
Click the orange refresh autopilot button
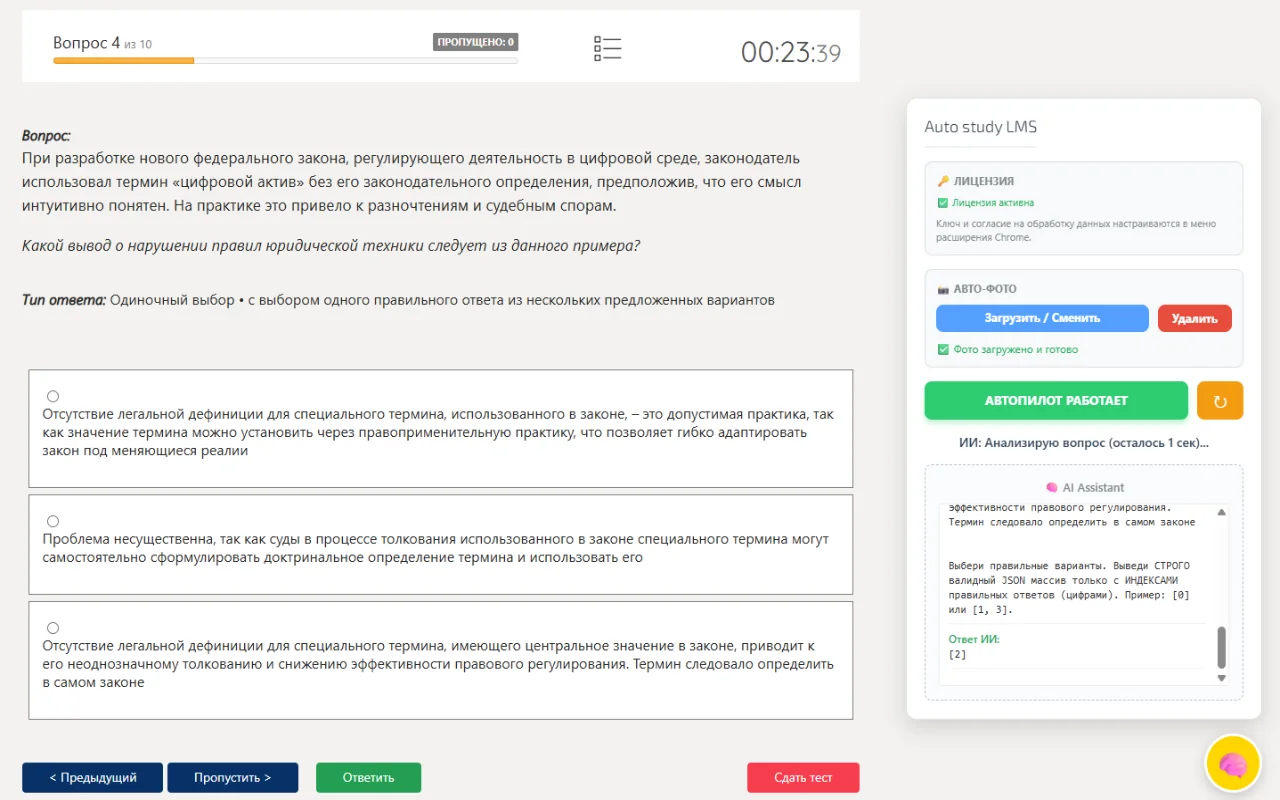point(1219,400)
